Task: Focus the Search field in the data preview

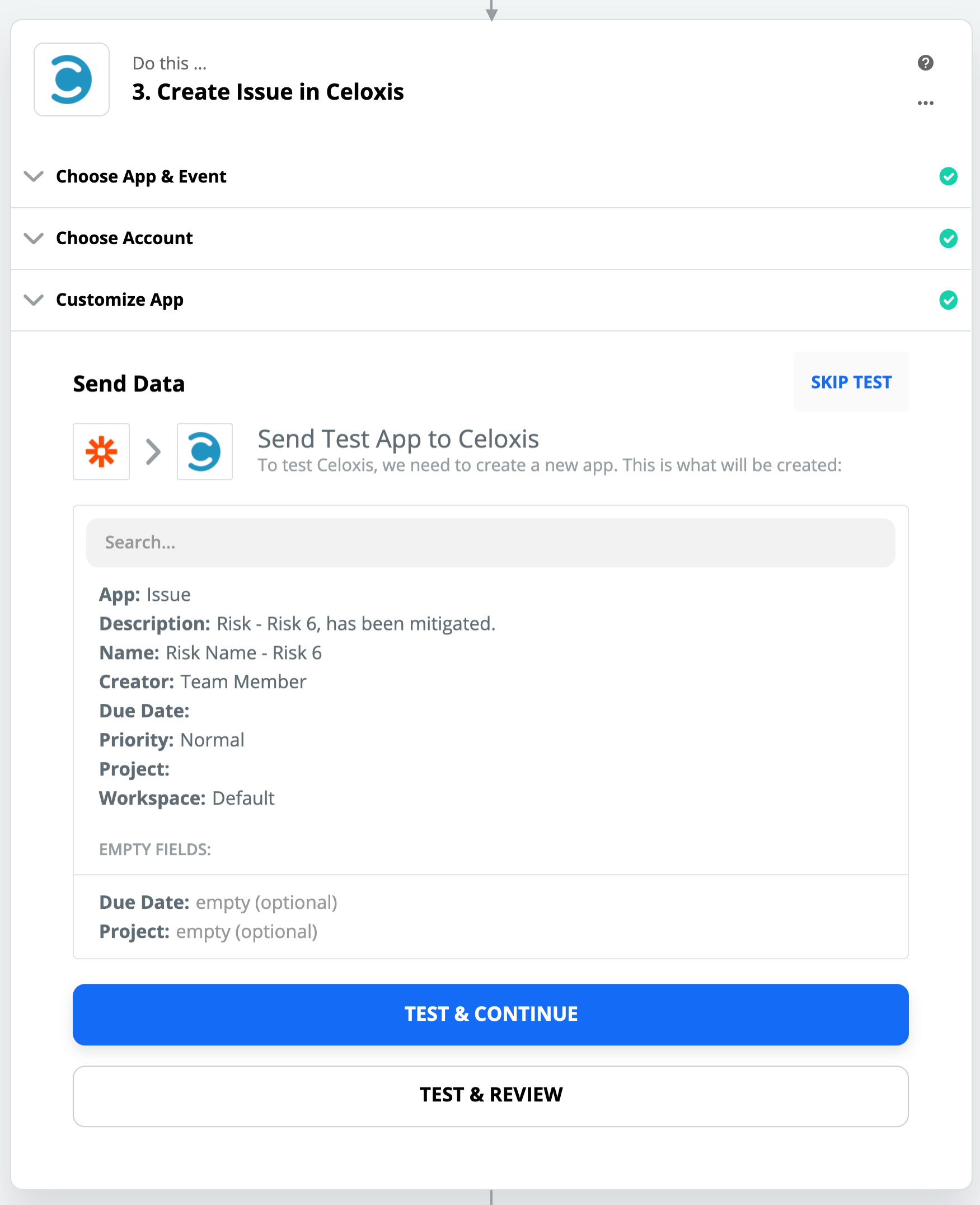Action: coord(490,543)
